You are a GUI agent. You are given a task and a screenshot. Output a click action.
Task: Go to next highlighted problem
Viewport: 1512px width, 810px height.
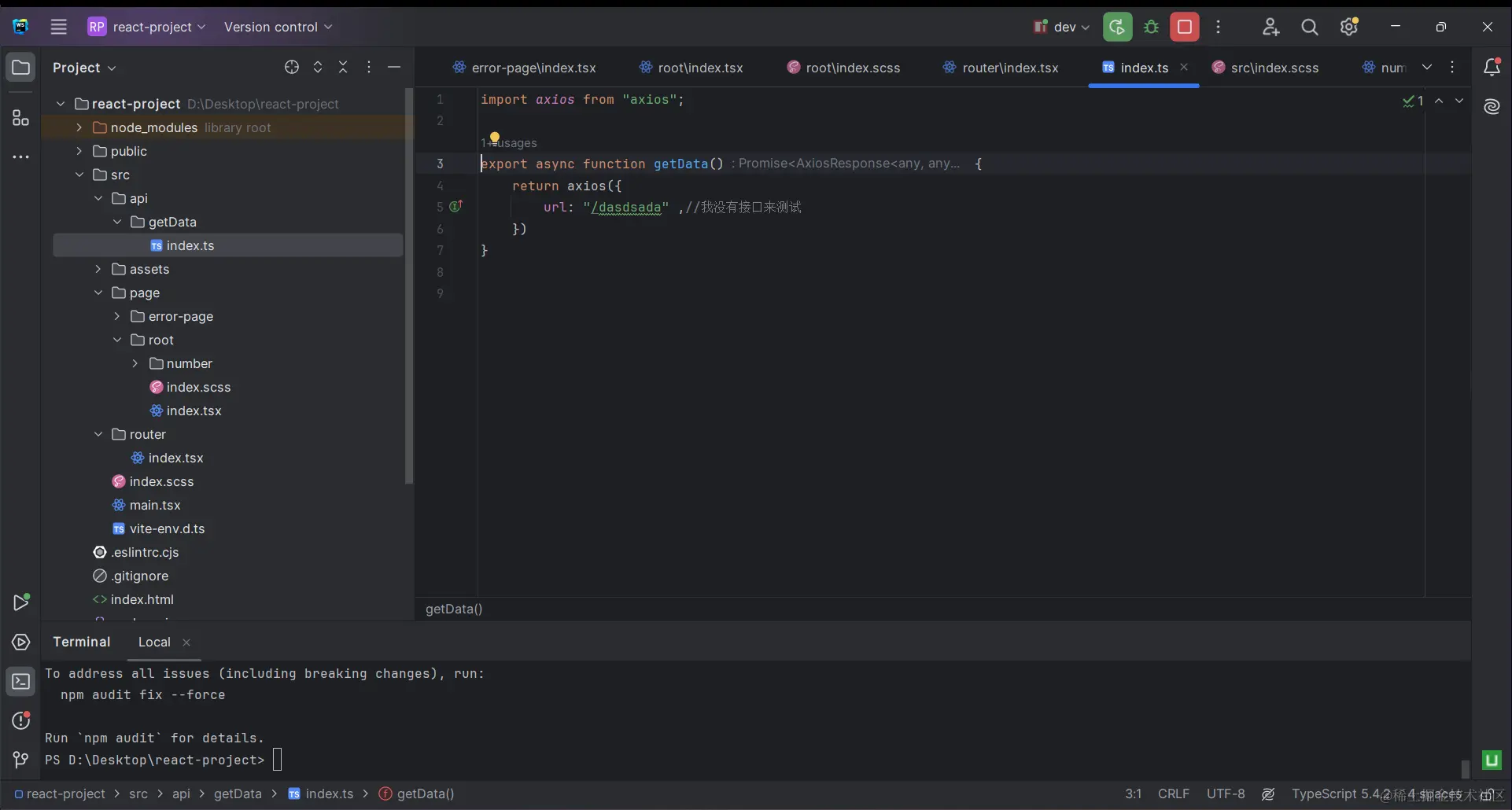coord(1459,101)
